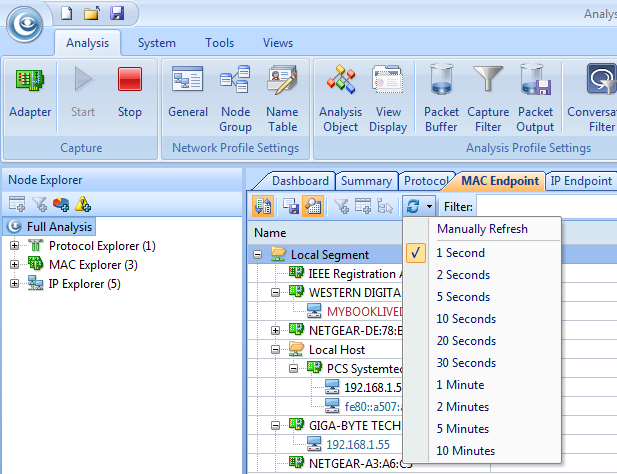617x474 pixels.
Task: Save using the floppy disk icon
Action: 117,13
